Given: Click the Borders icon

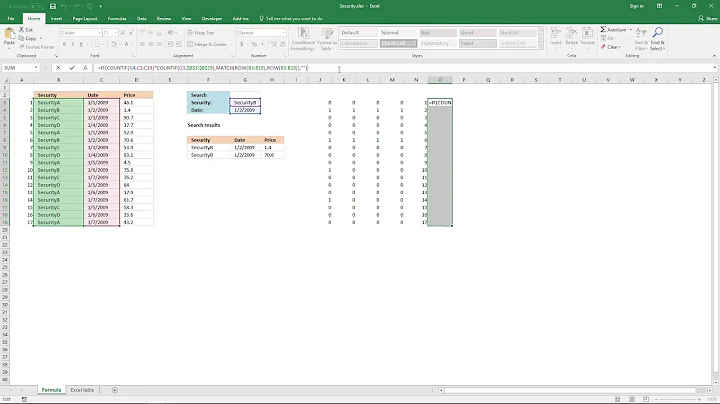Looking at the screenshot, I should tap(97, 44).
